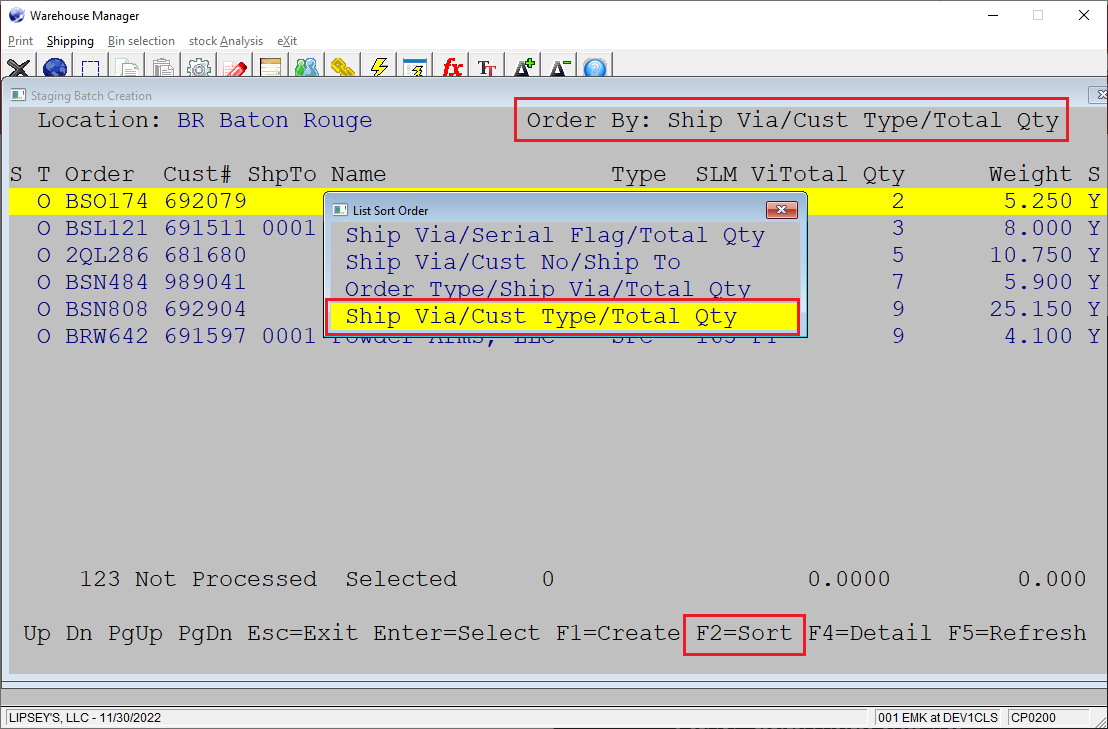Click the monitor with lightning toolbar icon
The height and width of the screenshot is (729, 1108).
pos(415,67)
